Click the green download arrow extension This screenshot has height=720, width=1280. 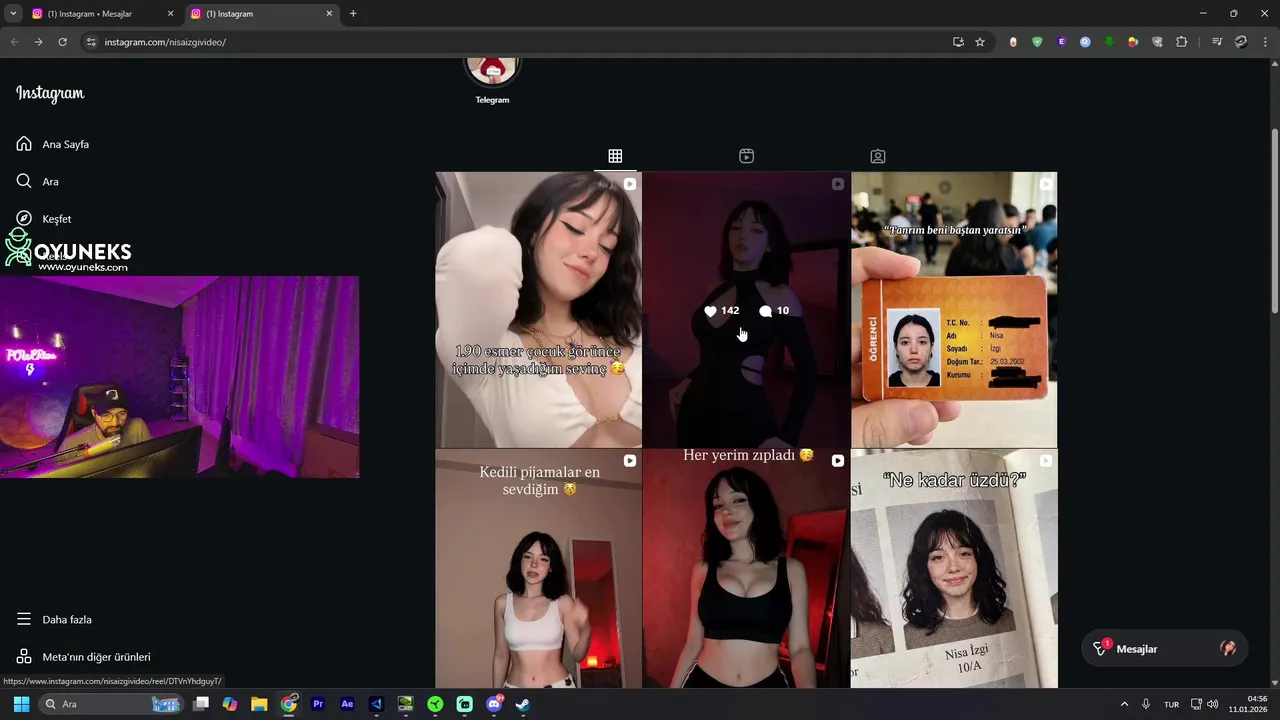tap(1109, 42)
